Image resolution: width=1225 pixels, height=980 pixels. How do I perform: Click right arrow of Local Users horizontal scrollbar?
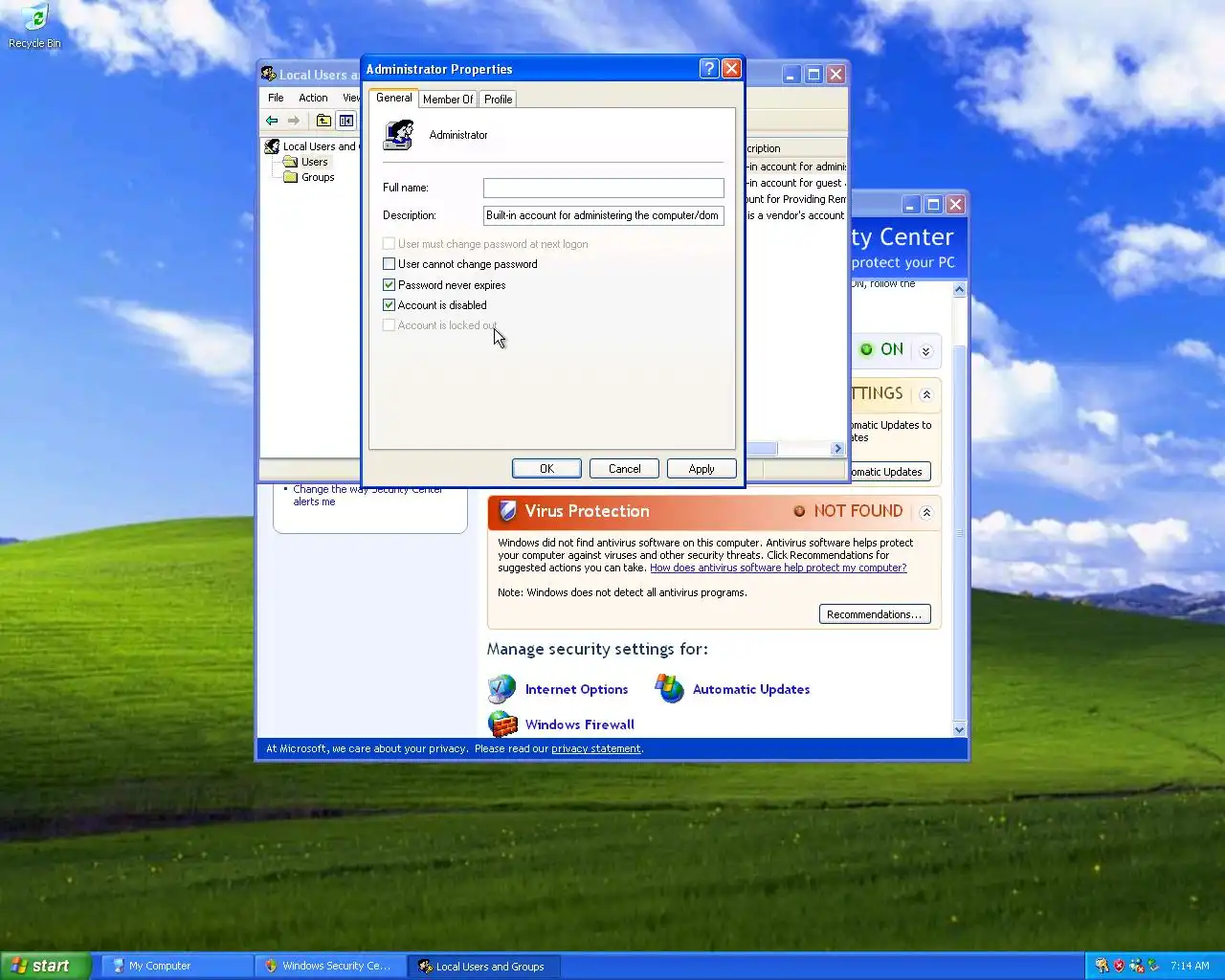pos(837,448)
